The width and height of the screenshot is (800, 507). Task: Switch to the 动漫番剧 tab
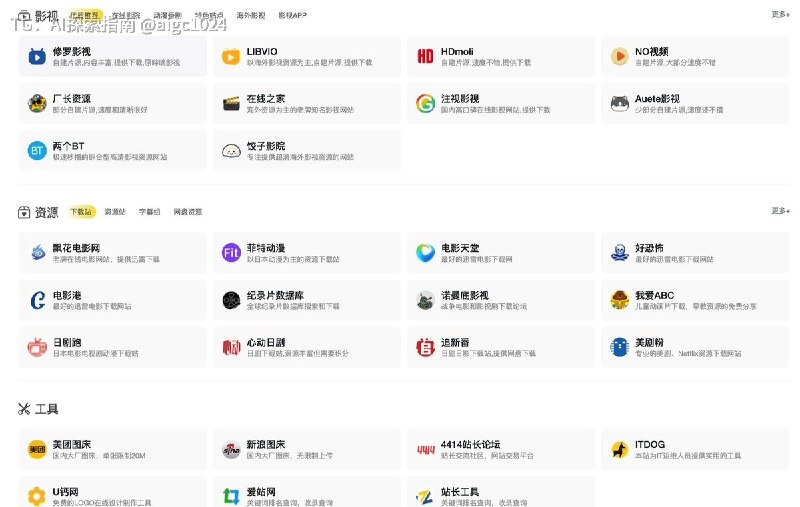point(167,15)
